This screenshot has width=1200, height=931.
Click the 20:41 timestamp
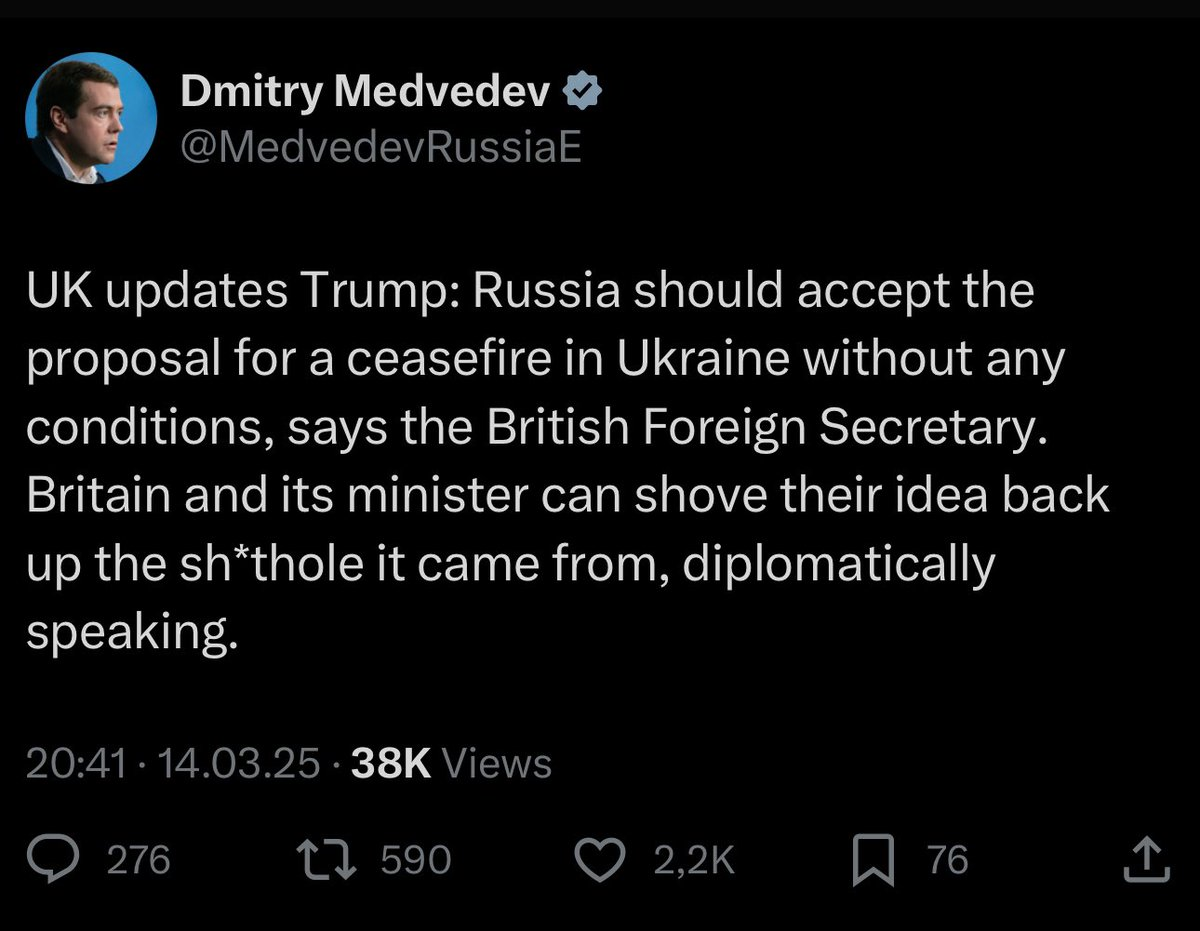pos(77,764)
